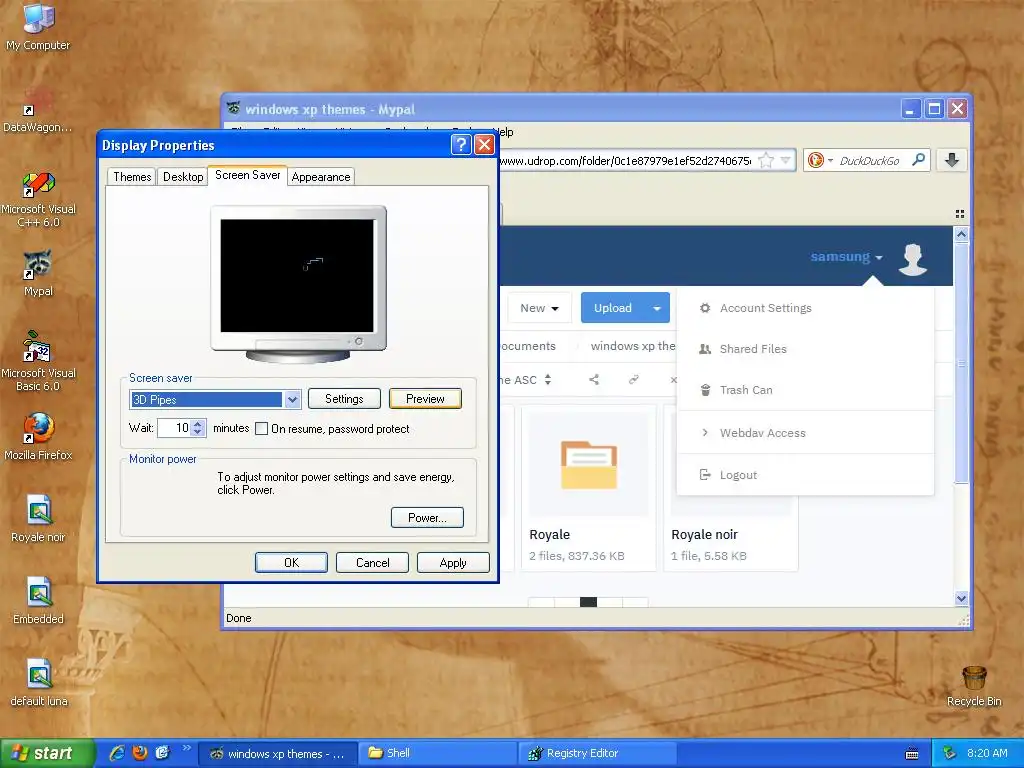Switch to Registry Editor taskbar window

[598, 753]
